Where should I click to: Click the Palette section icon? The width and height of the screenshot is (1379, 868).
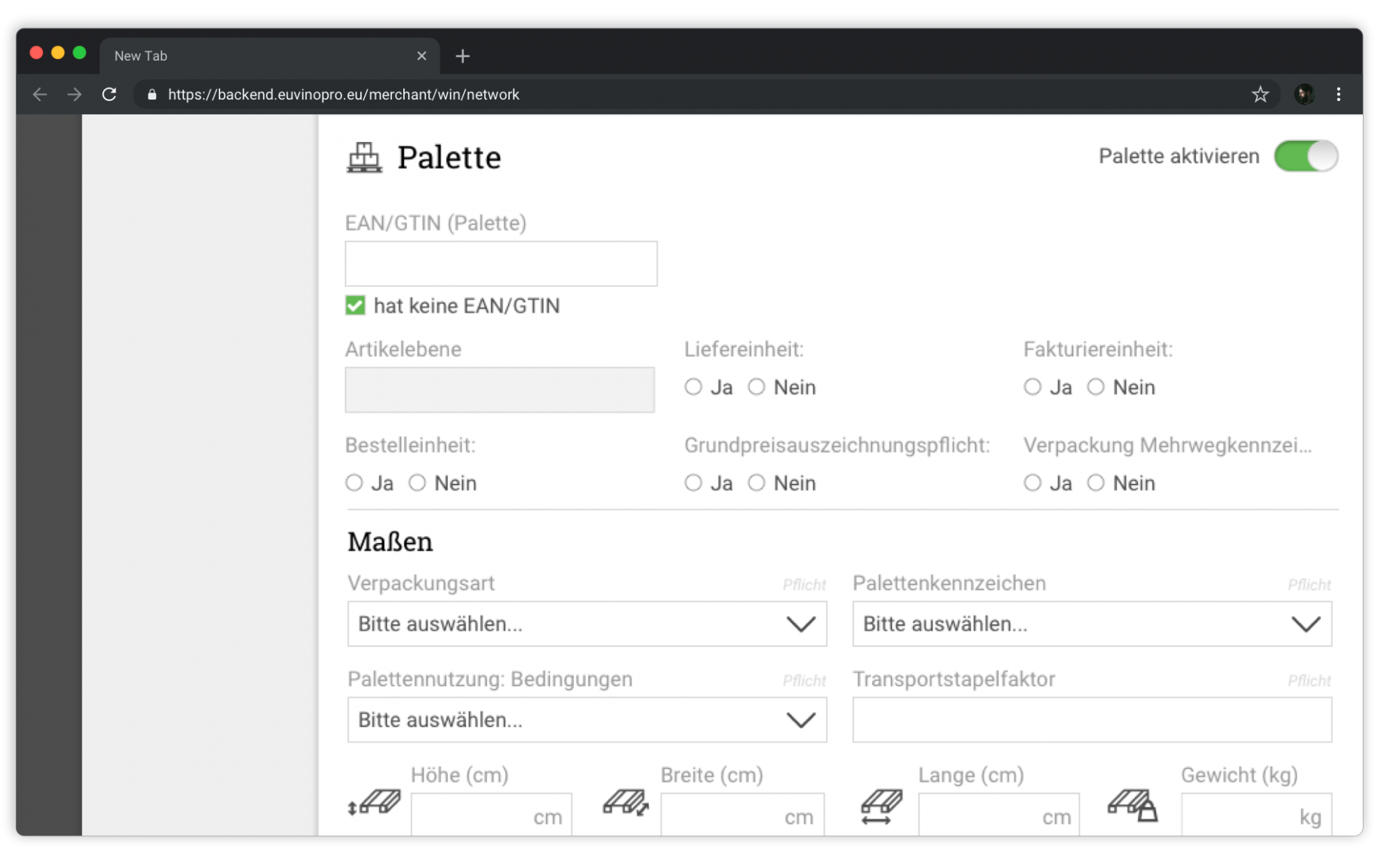coord(364,157)
